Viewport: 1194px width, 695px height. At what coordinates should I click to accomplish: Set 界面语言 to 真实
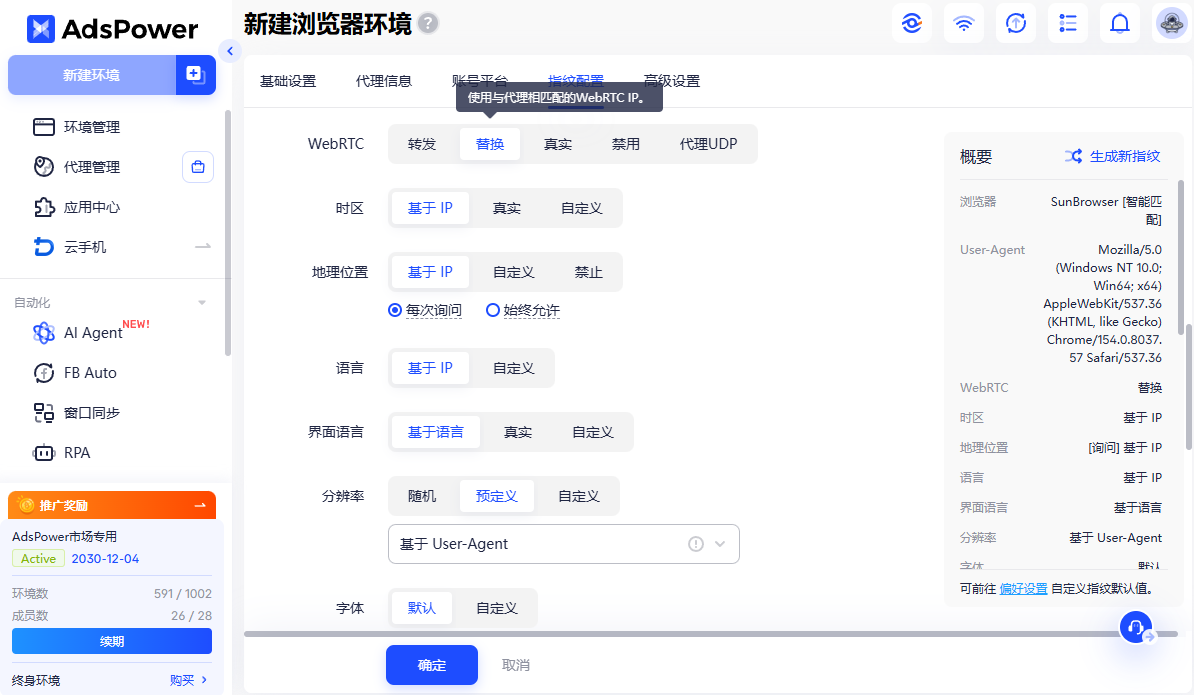(518, 432)
